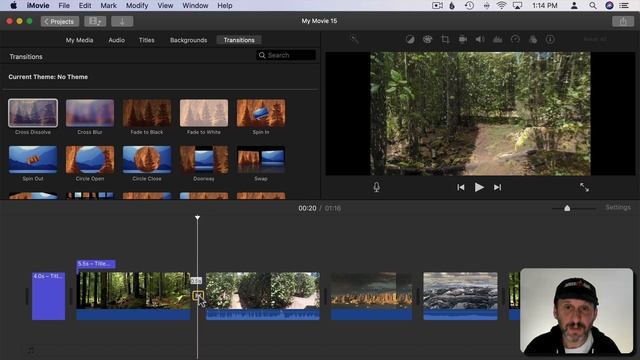Select the transition icon between clips

pyautogui.click(x=198, y=295)
